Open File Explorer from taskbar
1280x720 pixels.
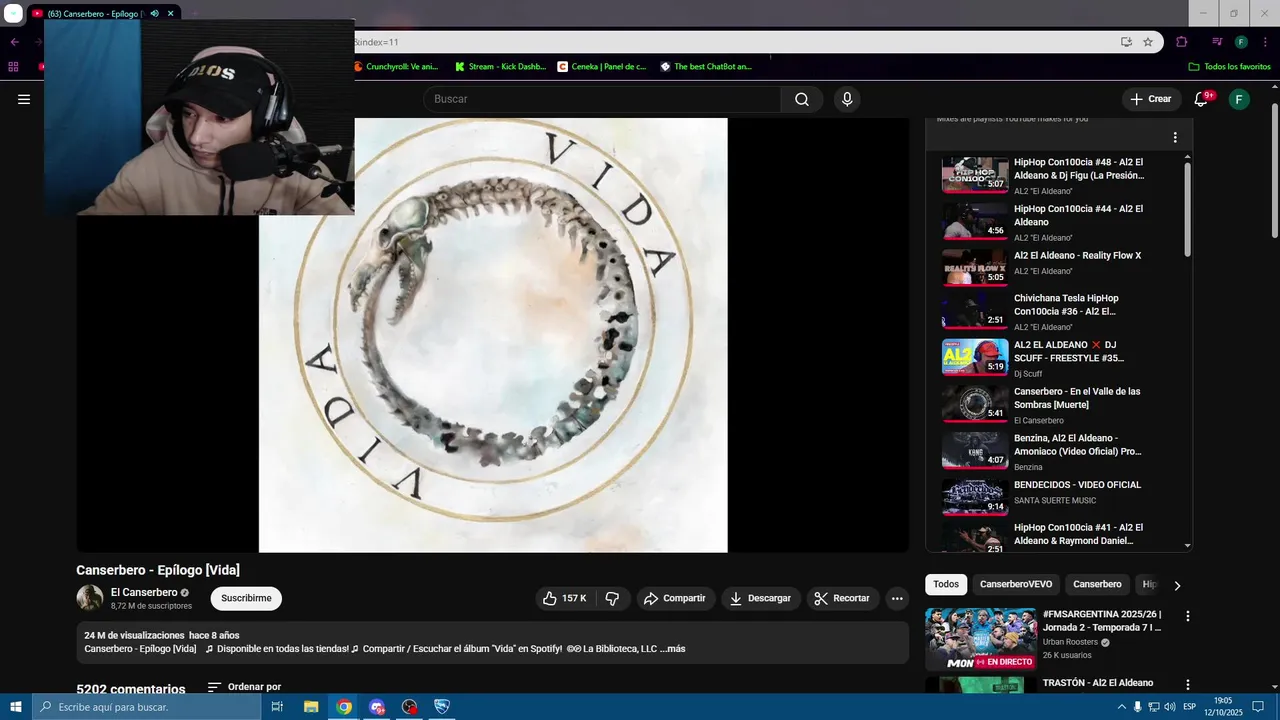311,707
